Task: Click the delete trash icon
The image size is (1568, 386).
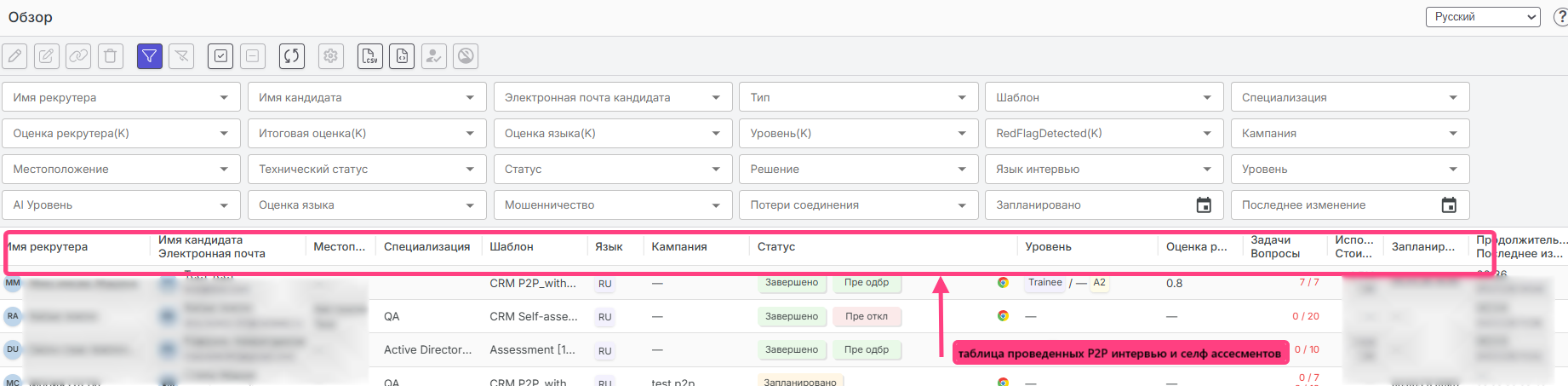Action: [x=111, y=56]
